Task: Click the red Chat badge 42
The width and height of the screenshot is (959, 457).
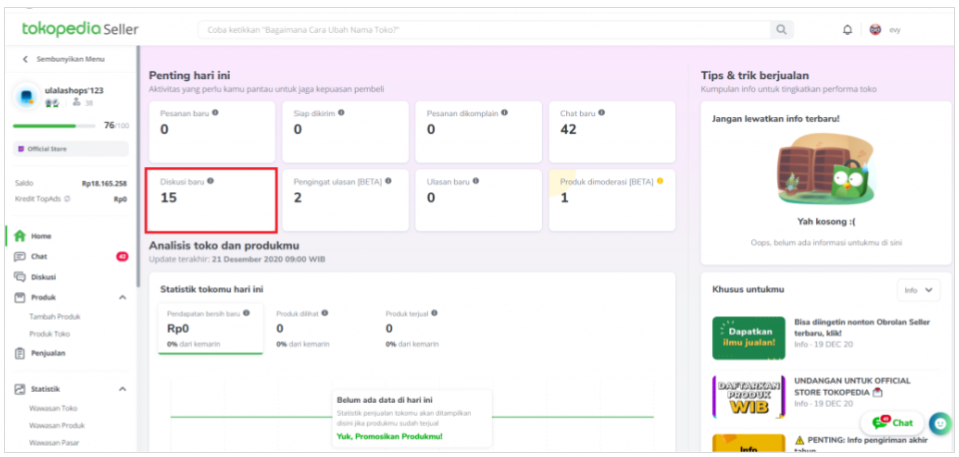Action: tap(122, 257)
